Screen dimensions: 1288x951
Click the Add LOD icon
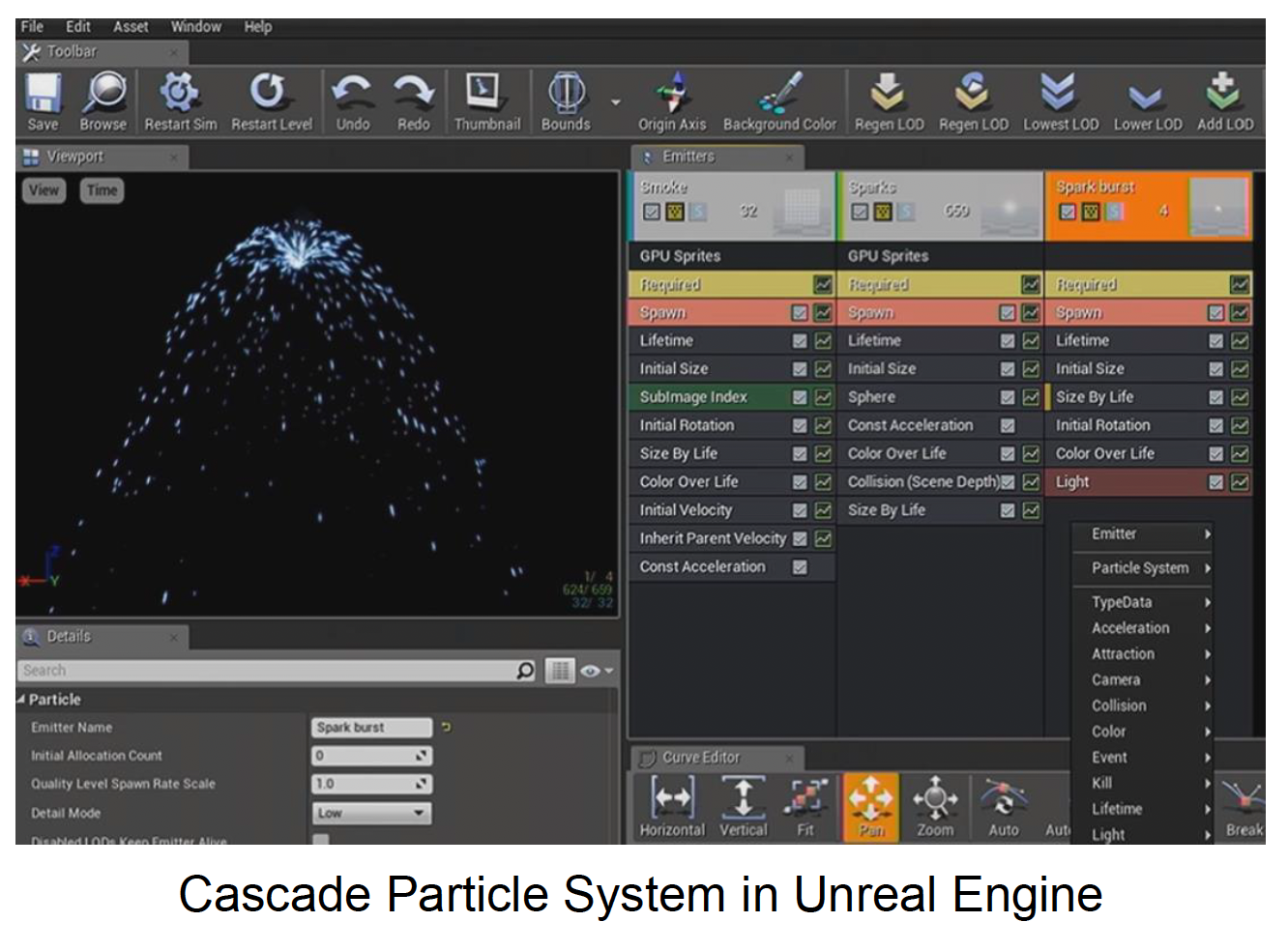[1224, 95]
